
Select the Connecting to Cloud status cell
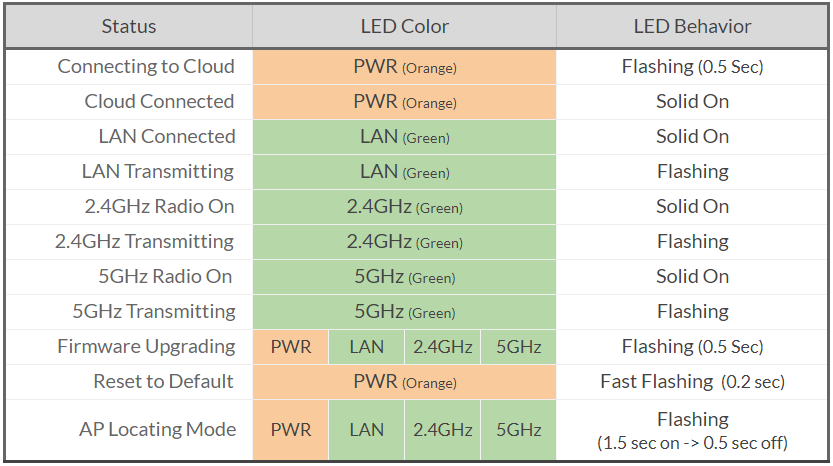(146, 67)
